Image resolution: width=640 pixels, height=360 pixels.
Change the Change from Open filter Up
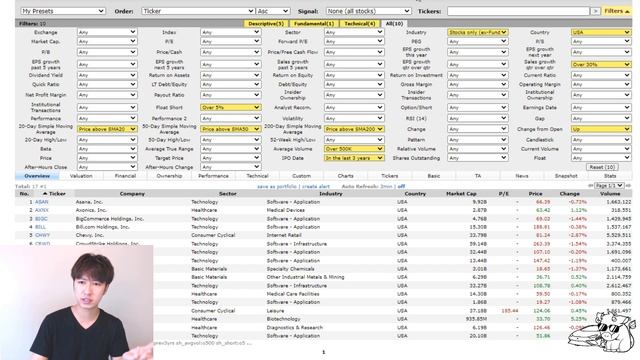(x=601, y=129)
